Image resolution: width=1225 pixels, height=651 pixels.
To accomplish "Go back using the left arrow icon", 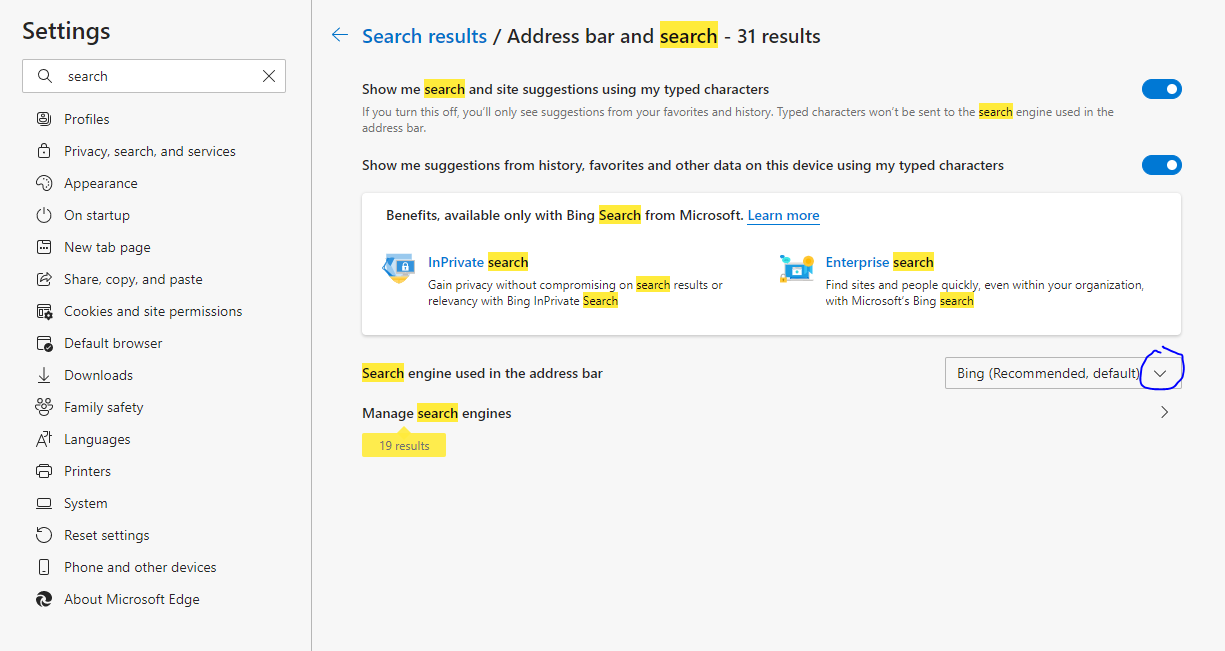I will click(340, 35).
